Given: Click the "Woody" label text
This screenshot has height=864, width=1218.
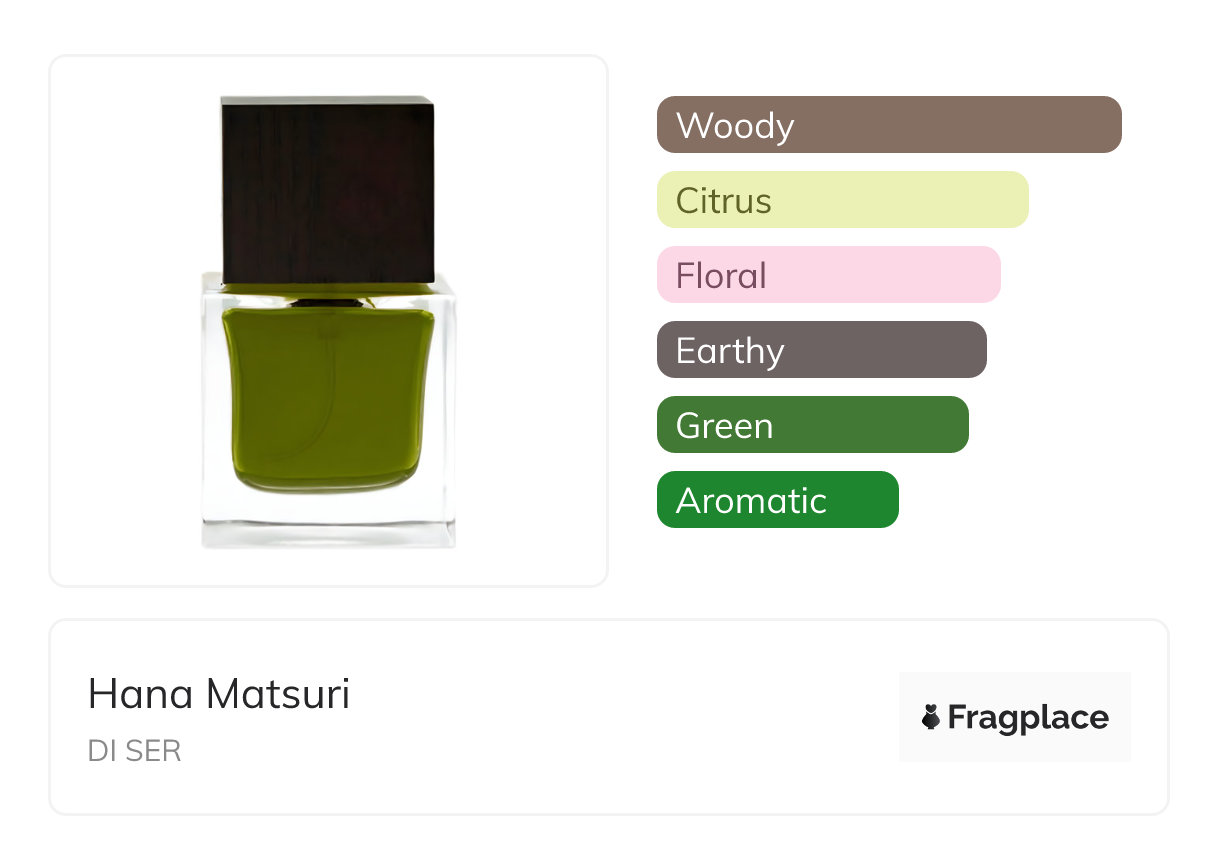Looking at the screenshot, I should [735, 126].
